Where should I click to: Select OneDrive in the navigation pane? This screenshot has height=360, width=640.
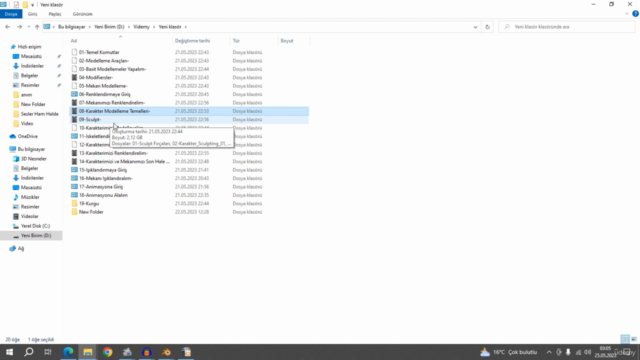[x=27, y=136]
